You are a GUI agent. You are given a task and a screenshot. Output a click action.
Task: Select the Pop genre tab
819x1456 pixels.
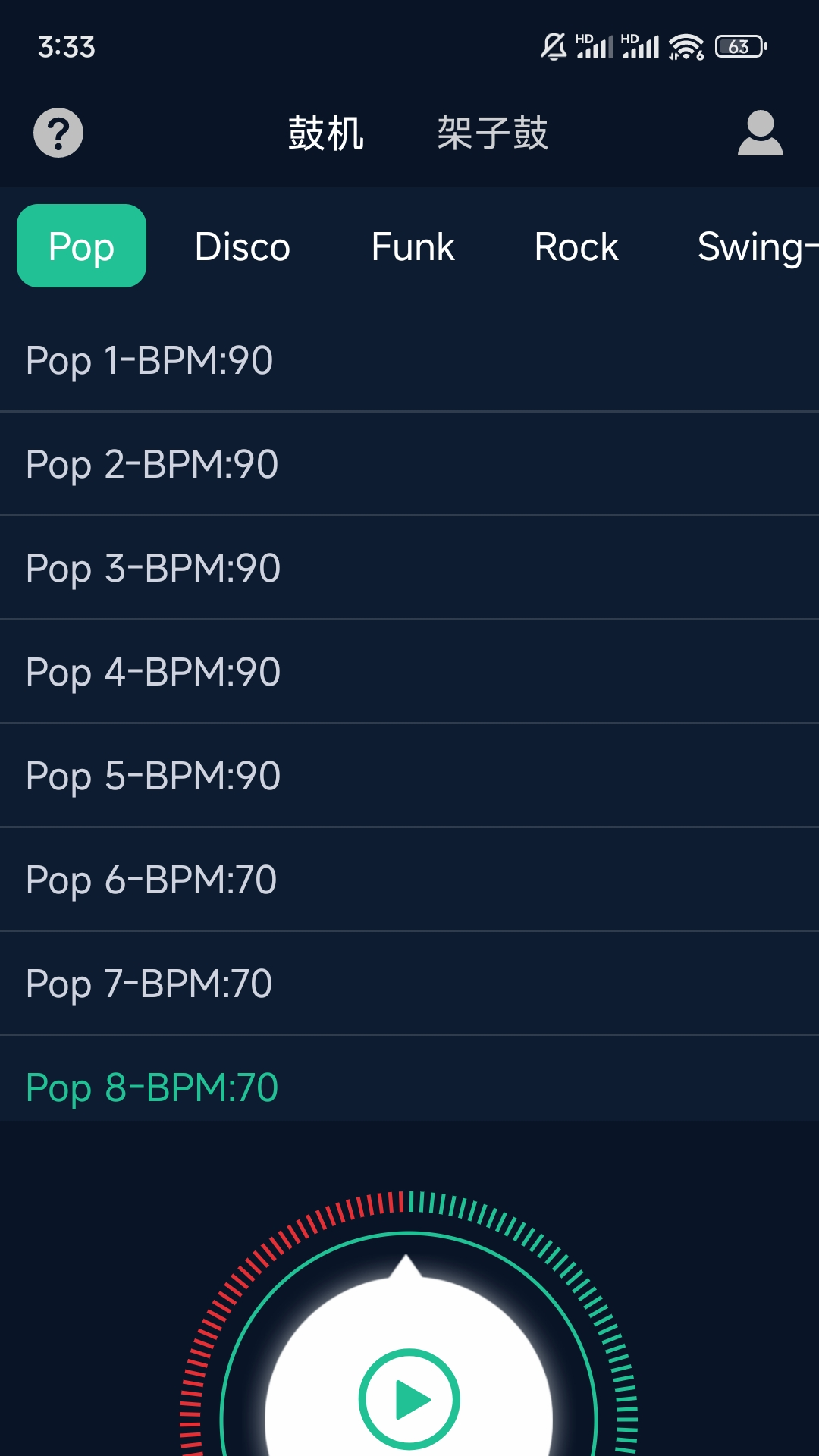coord(81,246)
